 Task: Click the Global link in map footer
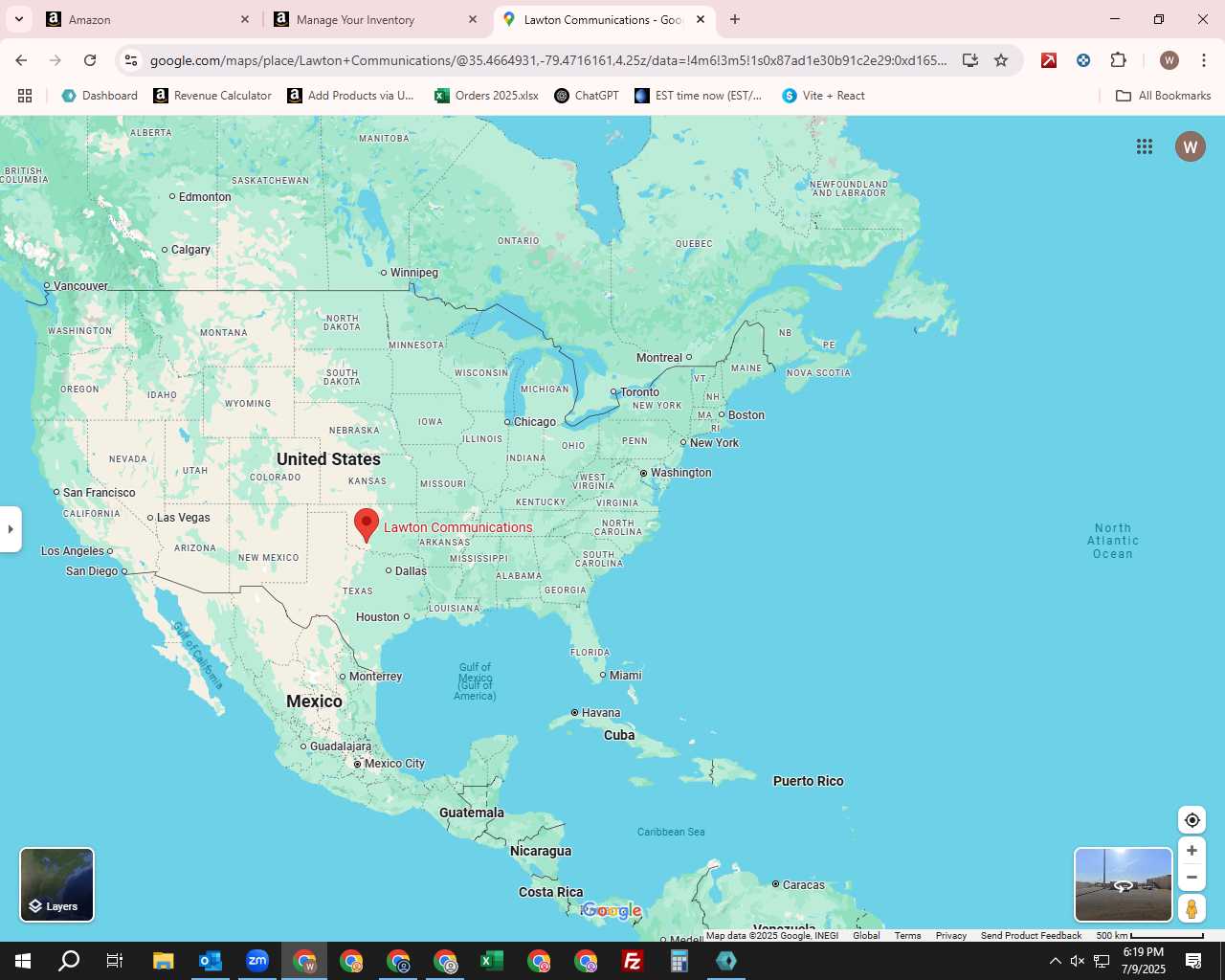click(x=866, y=936)
